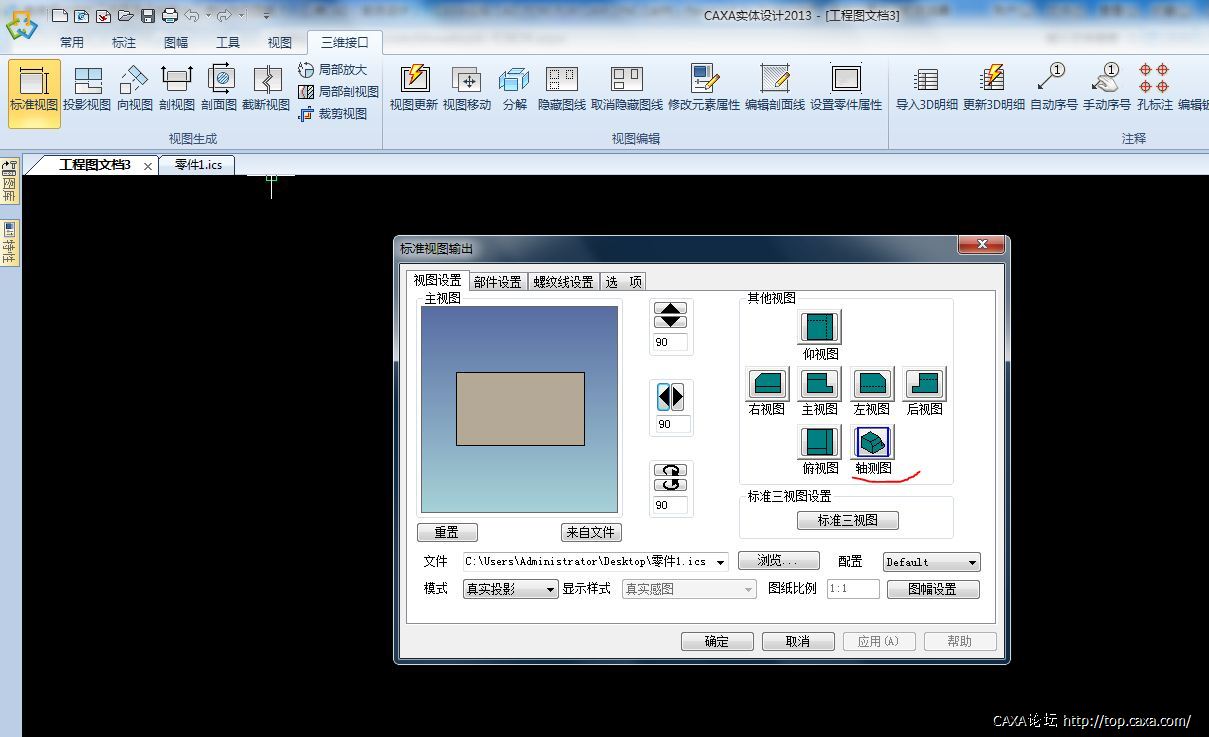Screen dimensions: 1209x737
Task: Click the 标准三视图 button
Action: click(848, 520)
